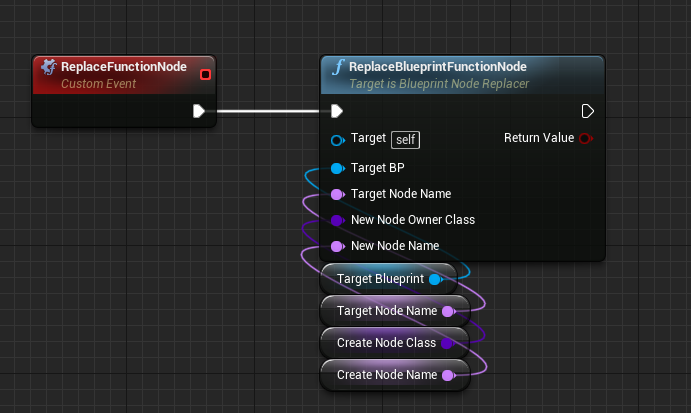Click the ReplaceFunctionNode execution output pin

click(199, 111)
